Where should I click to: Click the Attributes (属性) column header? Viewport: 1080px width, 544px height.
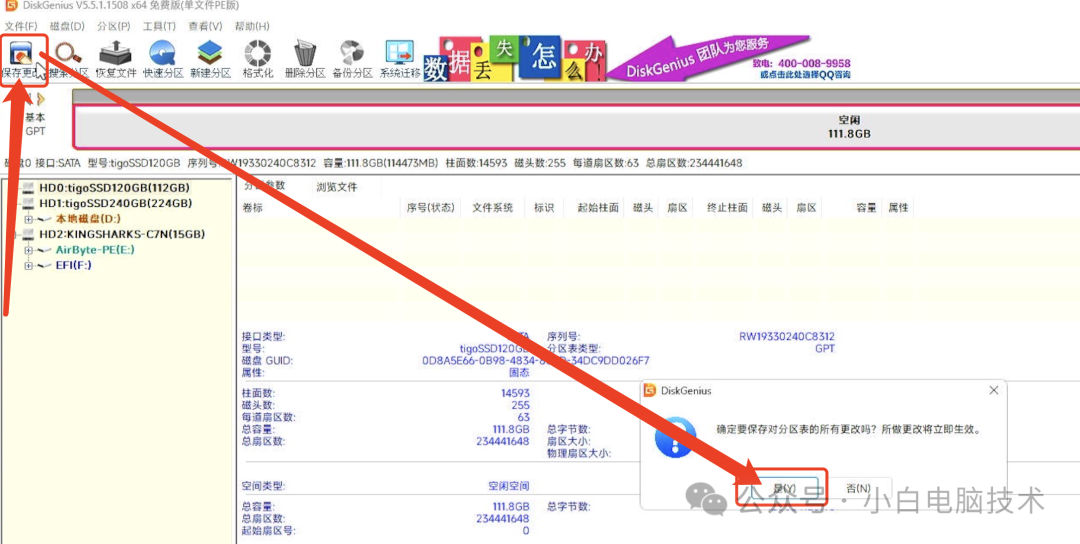point(898,207)
